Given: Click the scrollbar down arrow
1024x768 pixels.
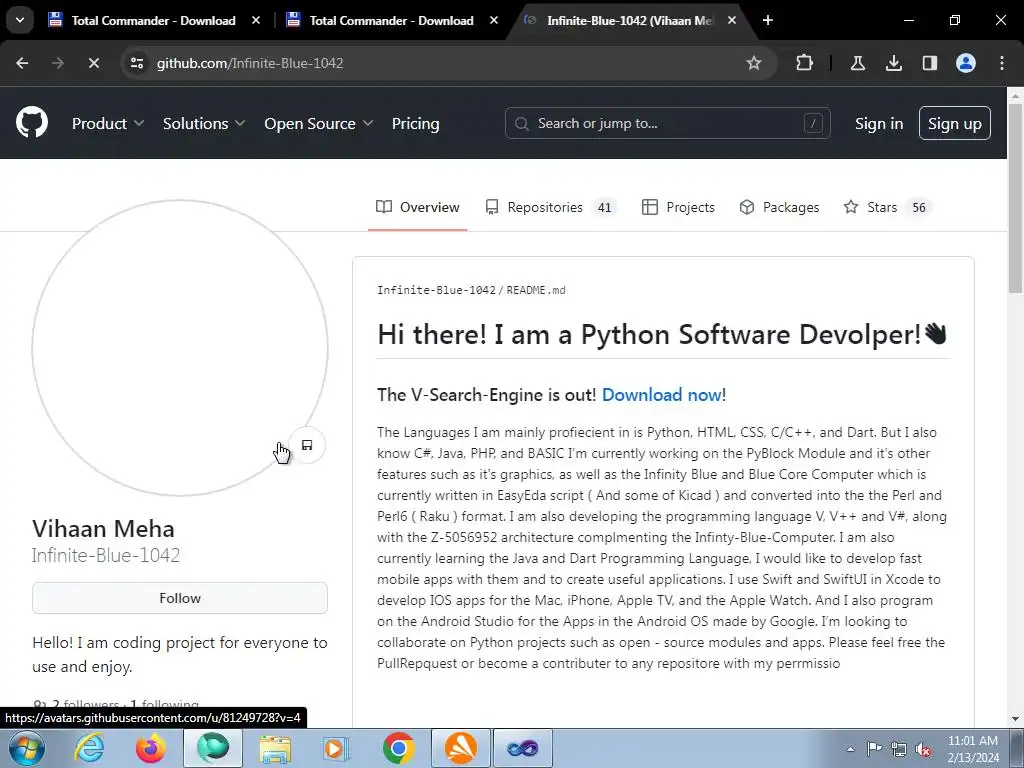Looking at the screenshot, I should [x=1016, y=719].
